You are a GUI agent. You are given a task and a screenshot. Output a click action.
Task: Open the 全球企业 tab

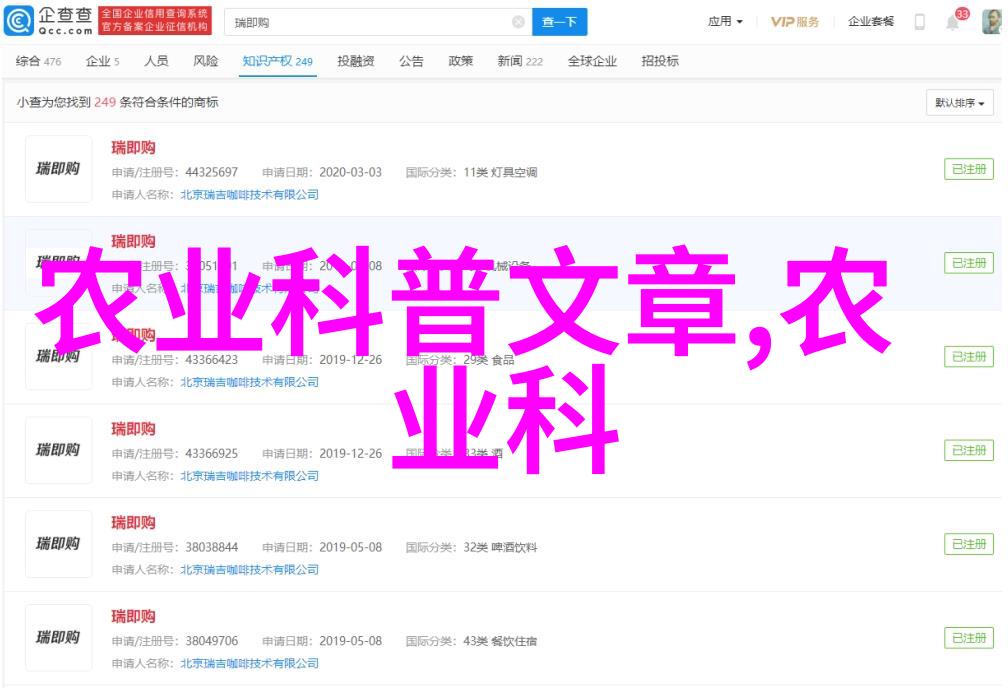[592, 61]
